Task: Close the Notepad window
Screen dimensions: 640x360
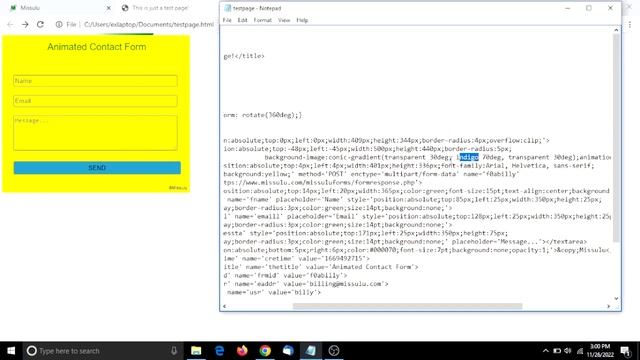Action: point(610,8)
